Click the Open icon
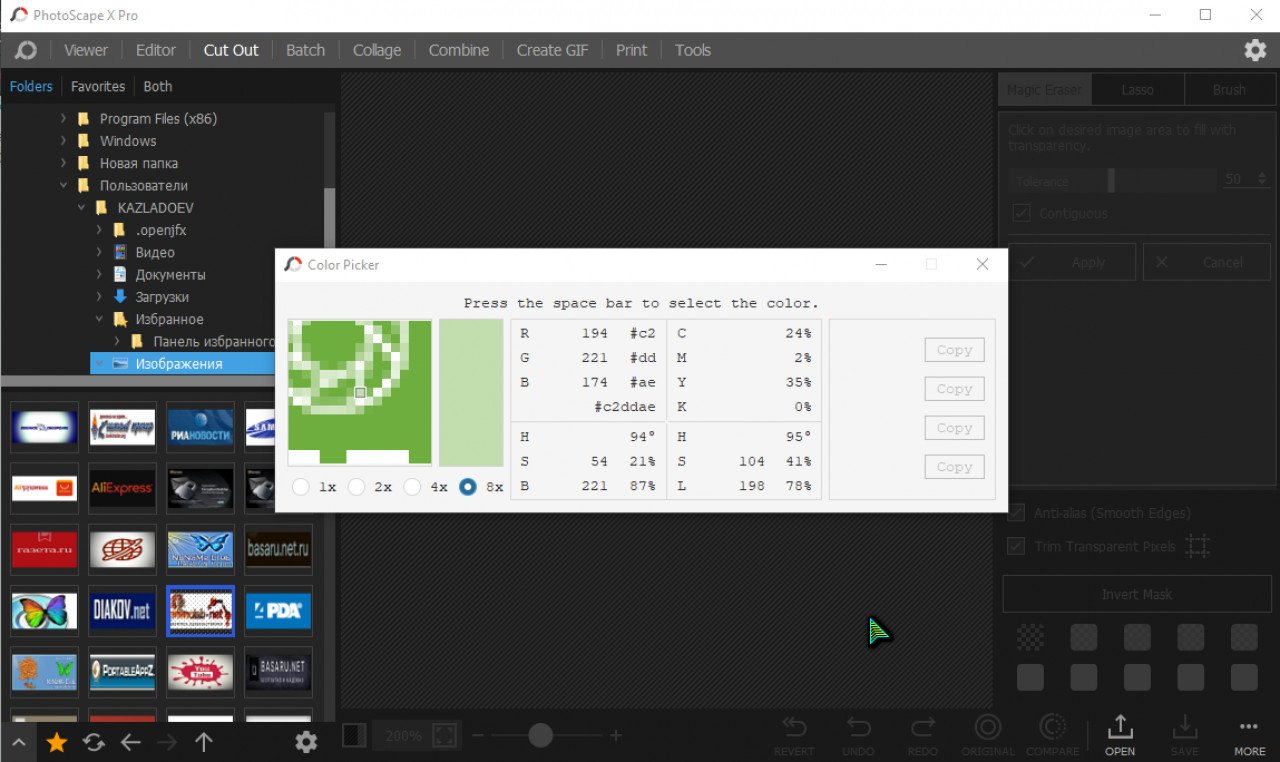 [x=1120, y=735]
